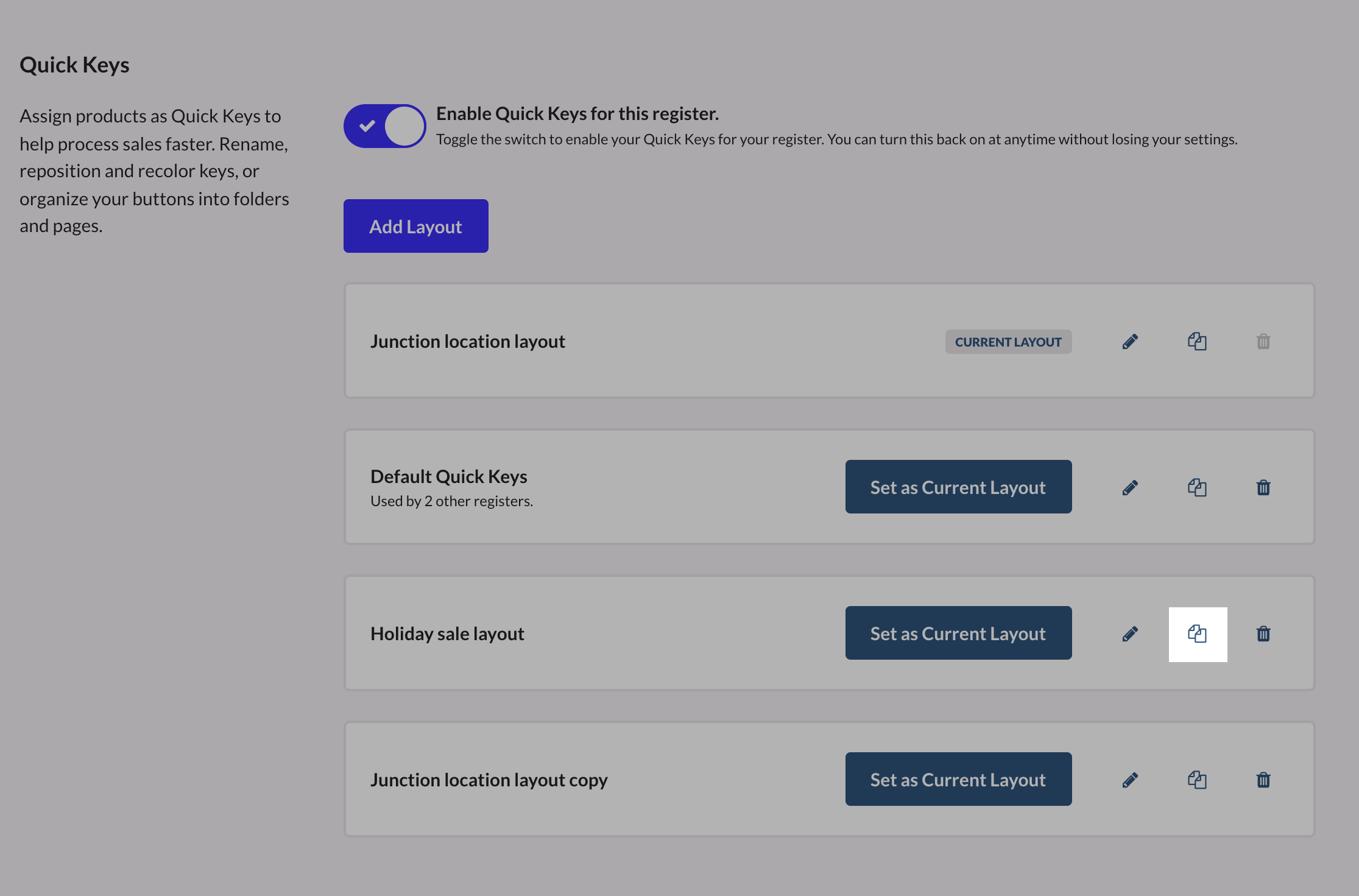Delete the Default Quick Keys layout
The height and width of the screenshot is (896, 1359).
(x=1263, y=488)
